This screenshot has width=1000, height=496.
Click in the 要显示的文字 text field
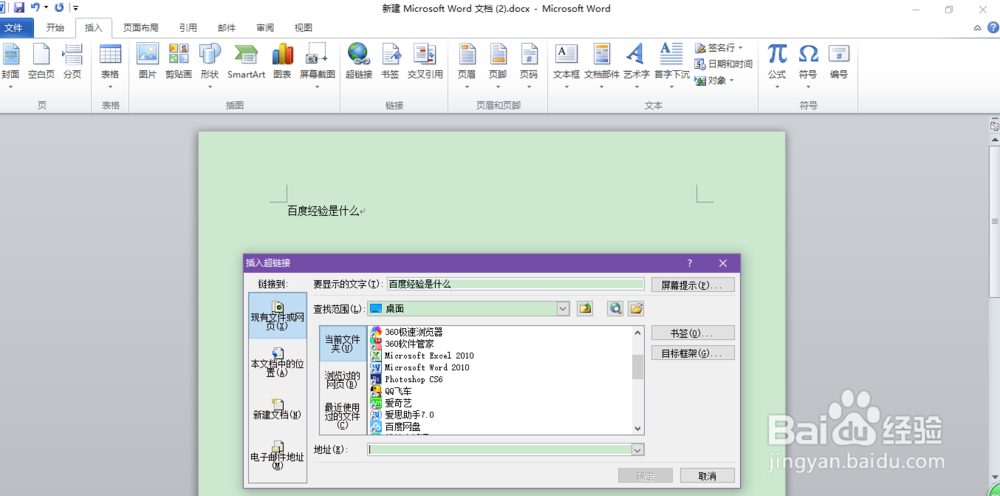tap(515, 284)
